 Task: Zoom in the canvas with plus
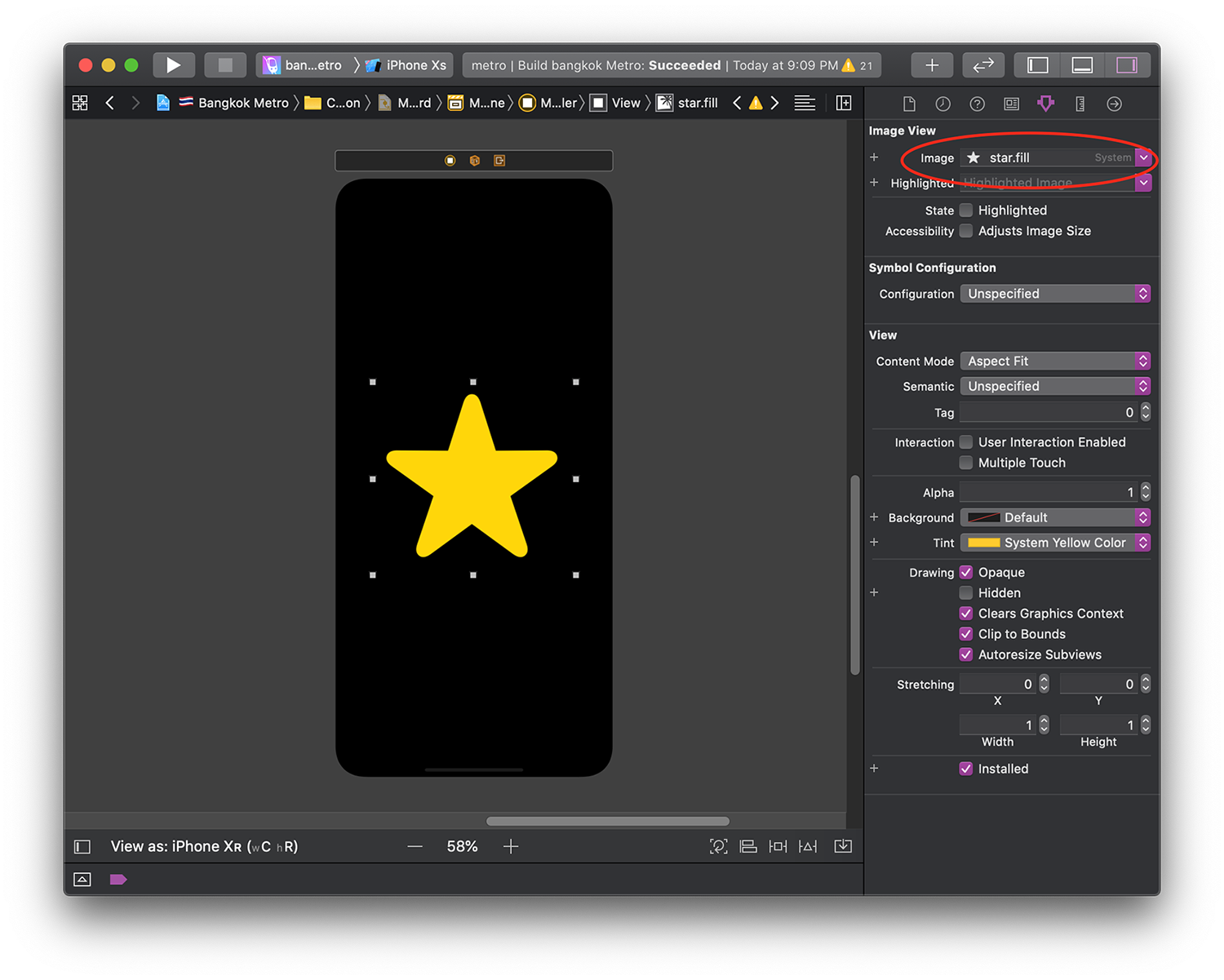(x=511, y=847)
